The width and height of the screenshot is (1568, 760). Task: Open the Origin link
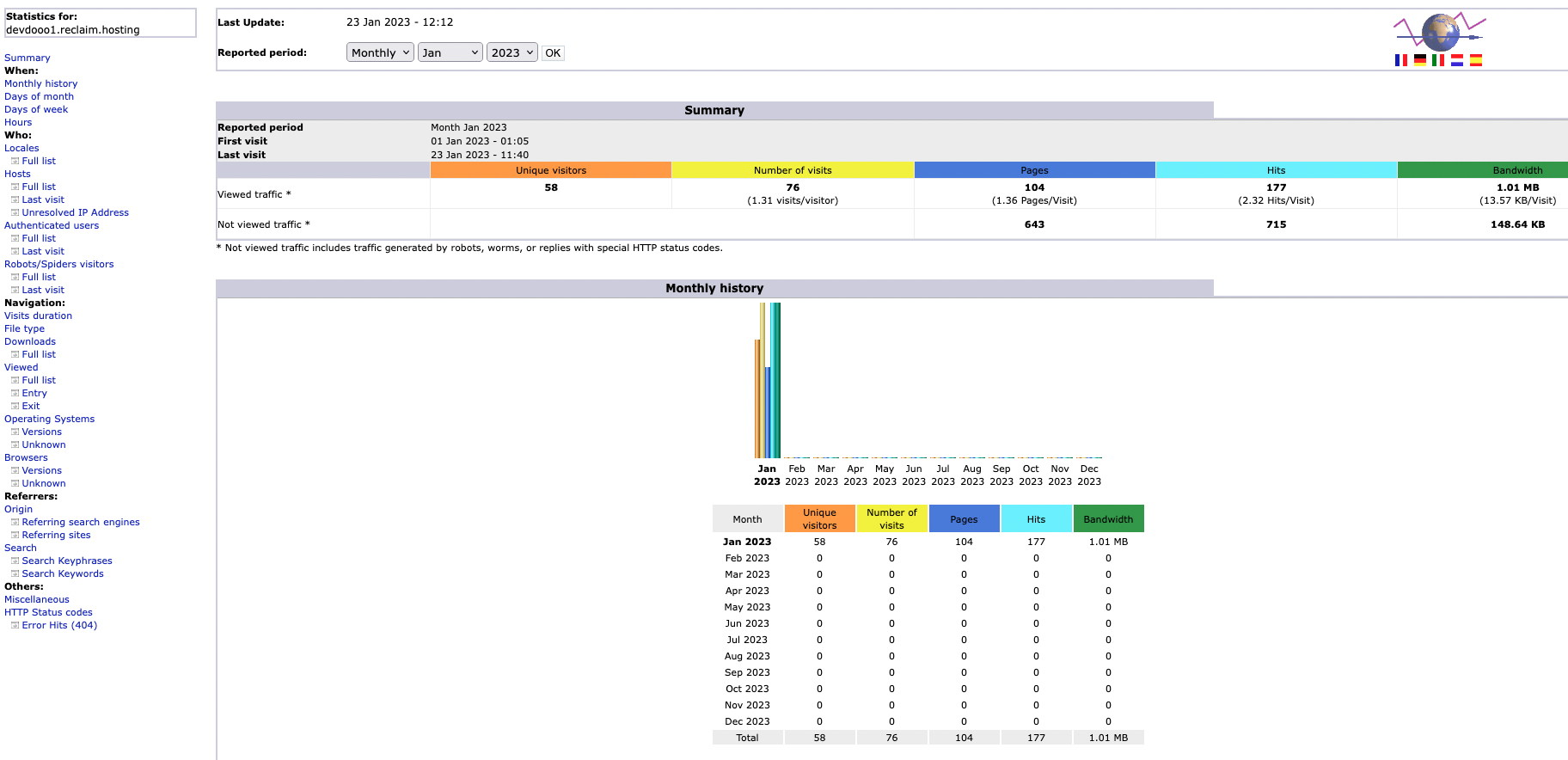[x=19, y=509]
